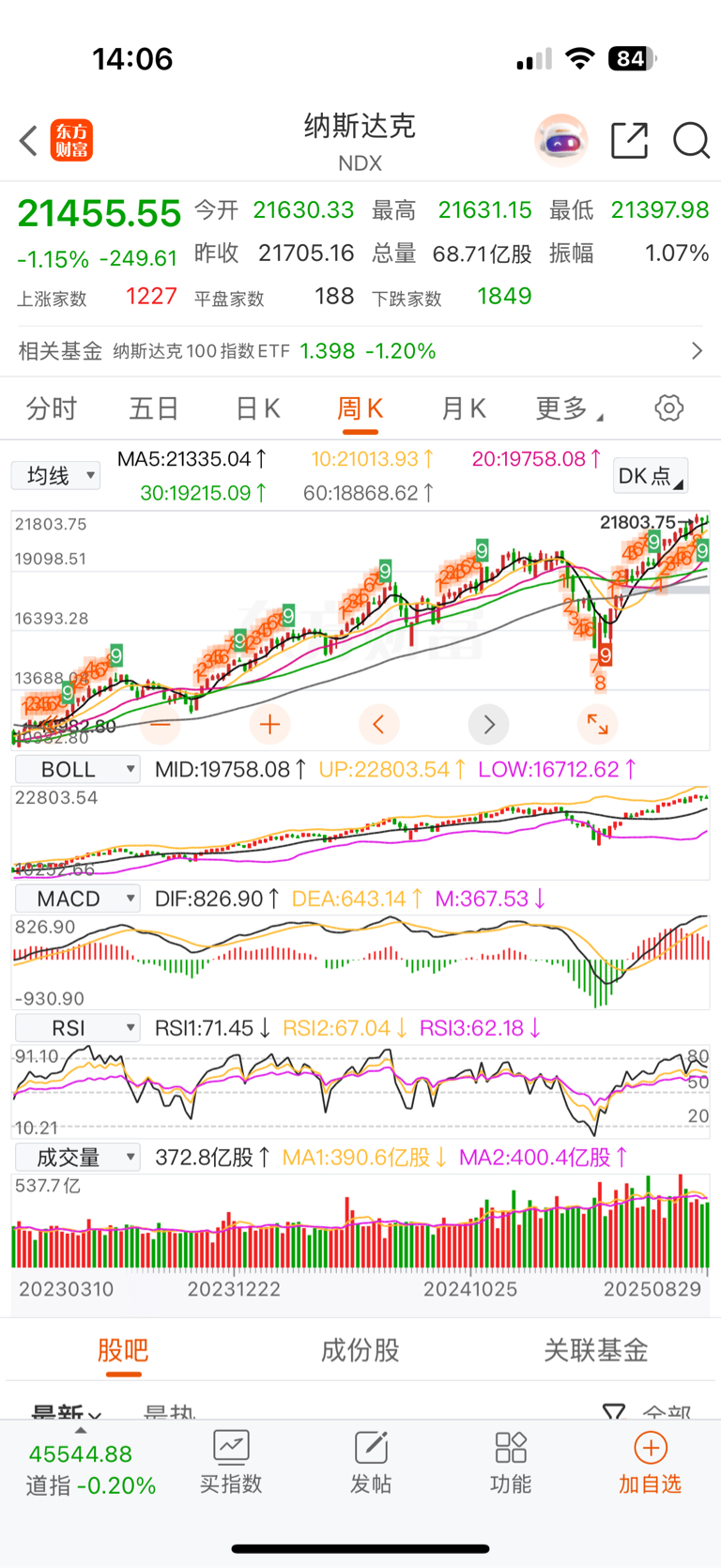Tap the 21455.55 current price

pos(99,214)
